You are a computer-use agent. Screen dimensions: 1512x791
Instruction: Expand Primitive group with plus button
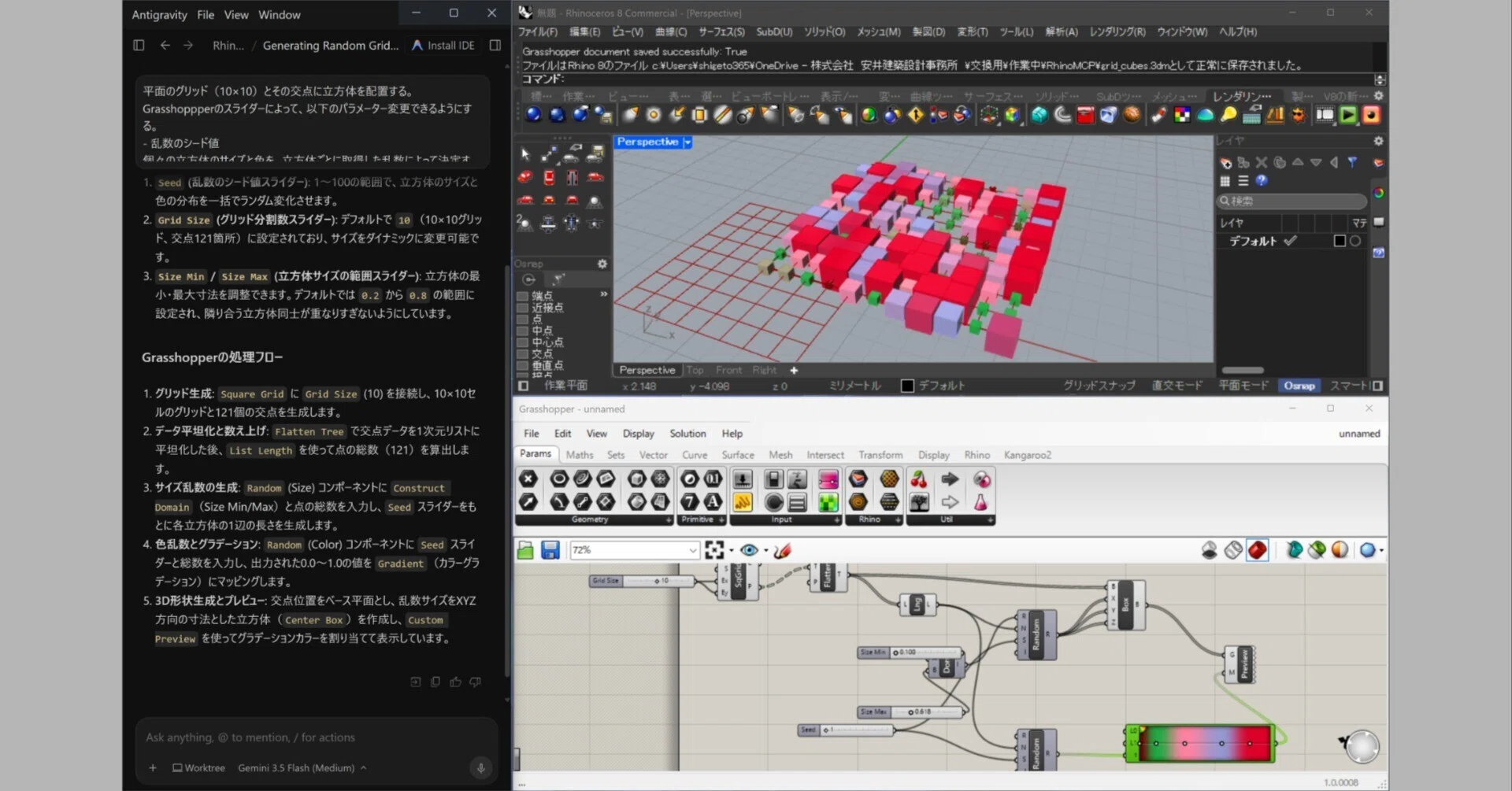[x=721, y=520]
